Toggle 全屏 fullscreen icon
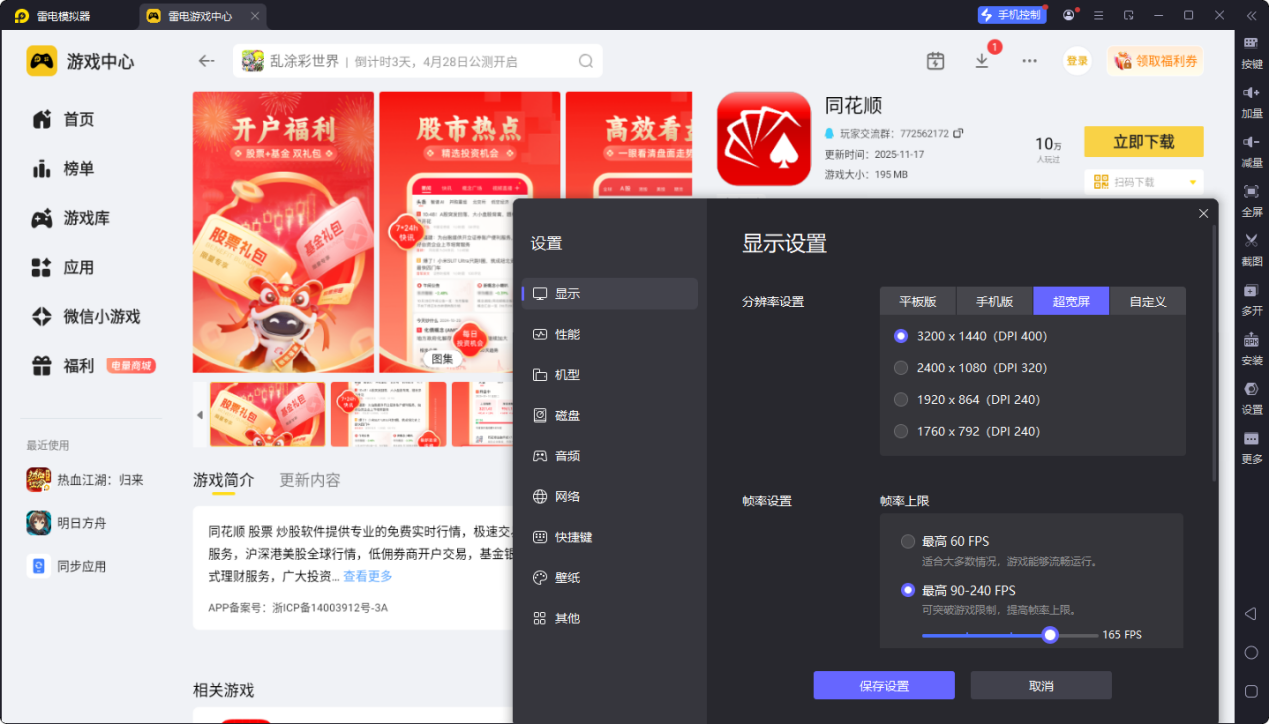 point(1251,191)
